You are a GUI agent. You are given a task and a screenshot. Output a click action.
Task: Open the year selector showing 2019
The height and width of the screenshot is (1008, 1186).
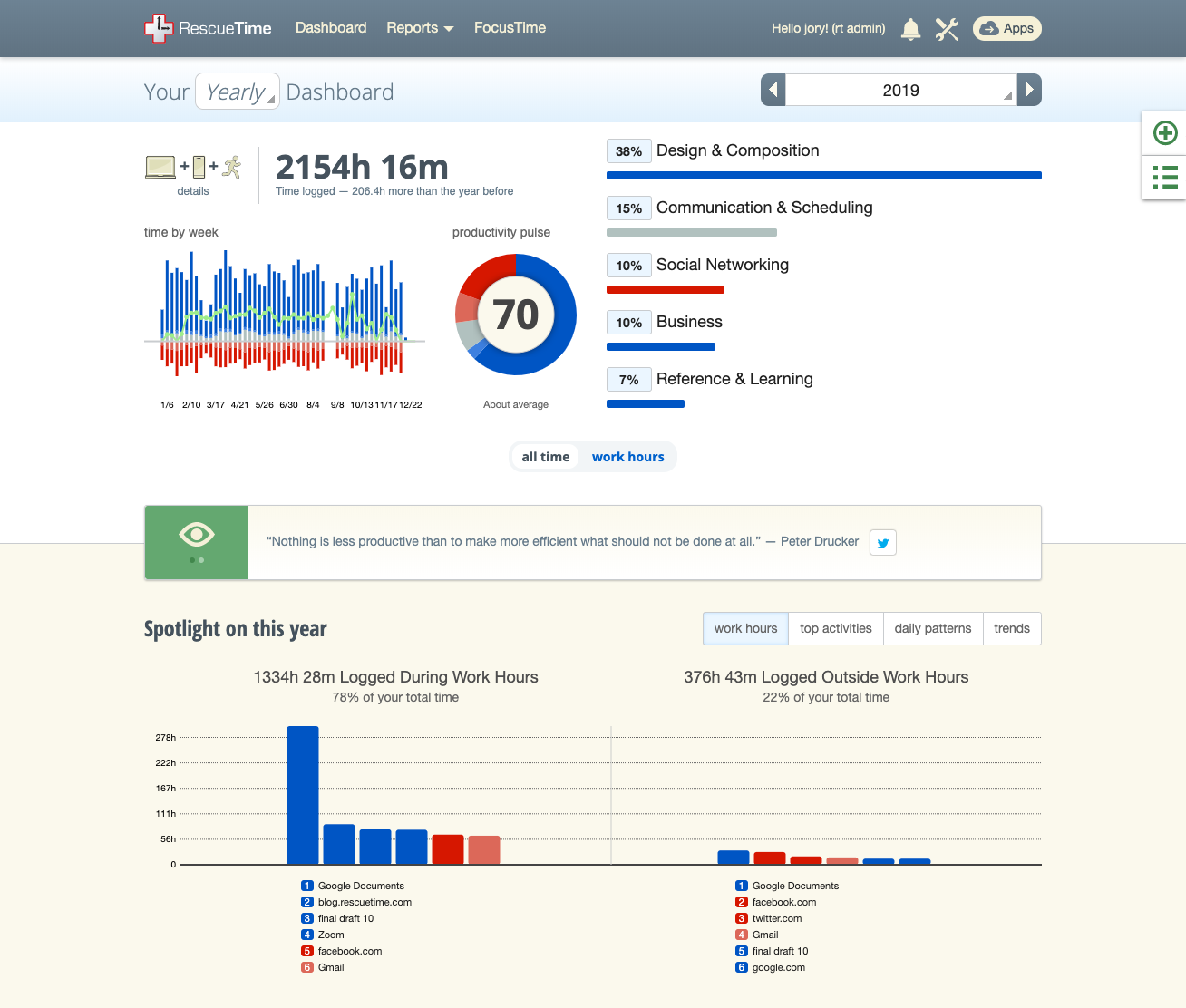pos(900,90)
